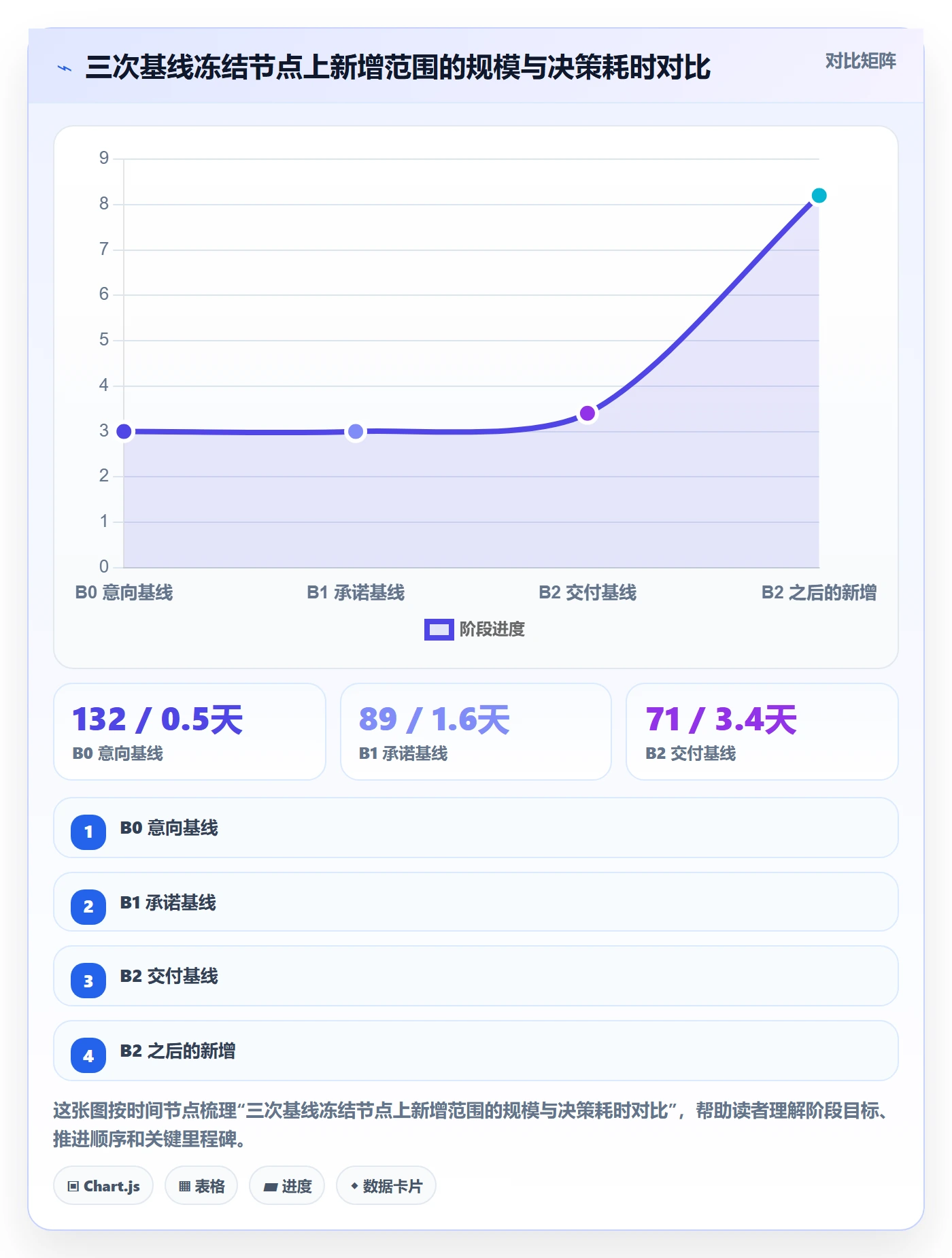Toggle the 阶段进度 legend swatch

pyautogui.click(x=439, y=630)
